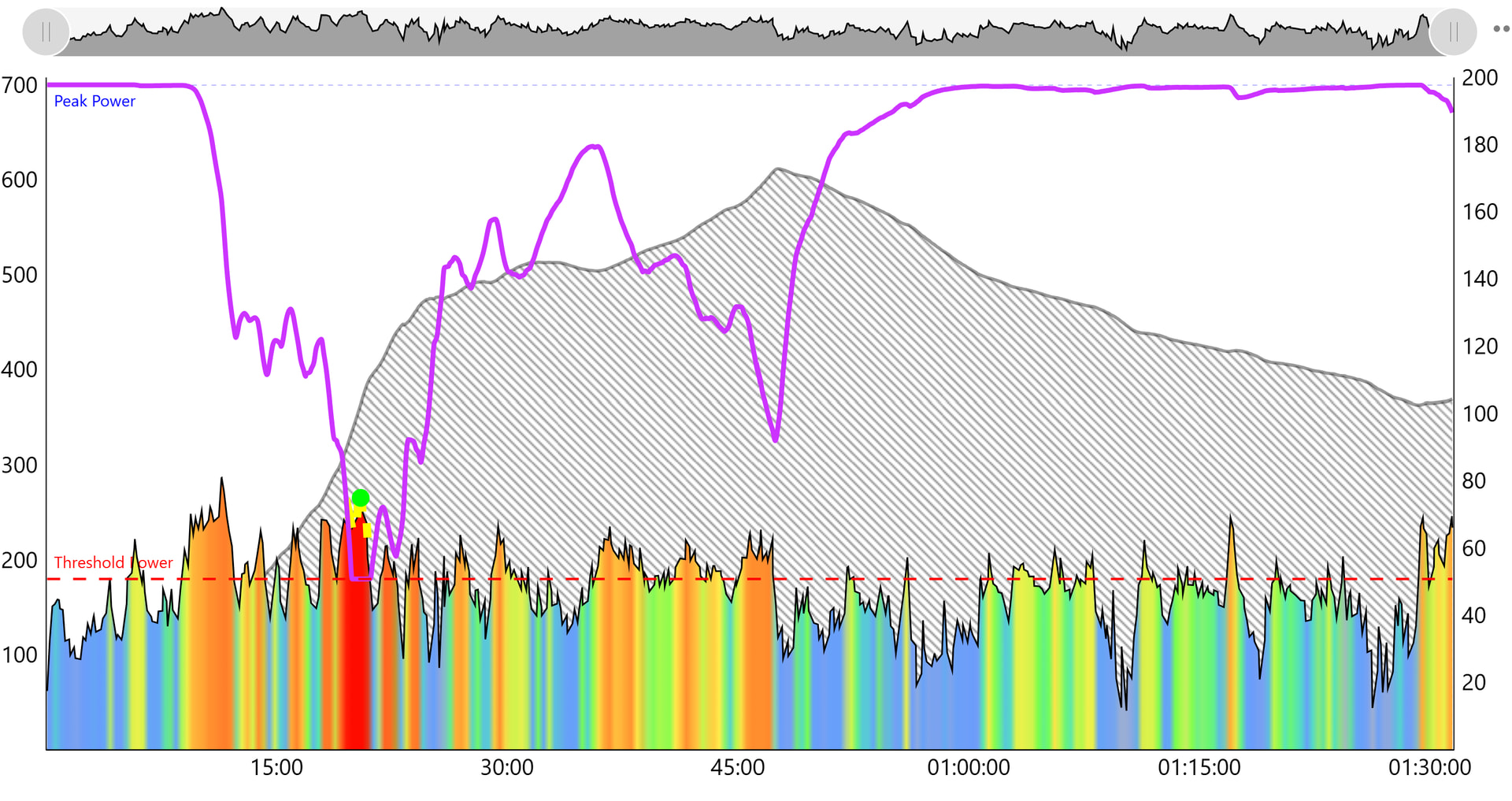Click the 100 value on right axis
The width and height of the screenshot is (1512, 801).
(1480, 413)
